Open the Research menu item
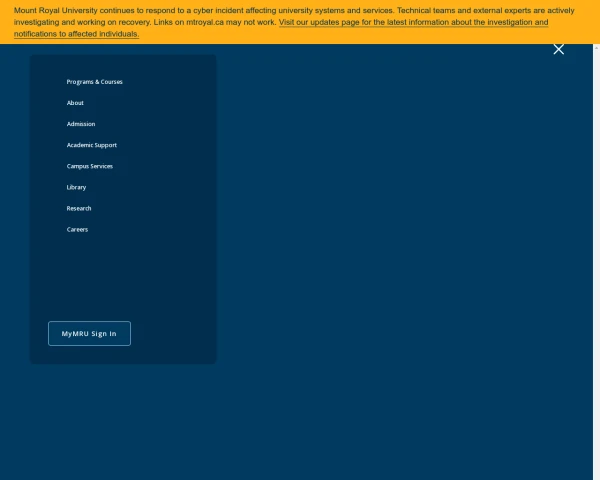 (x=79, y=208)
